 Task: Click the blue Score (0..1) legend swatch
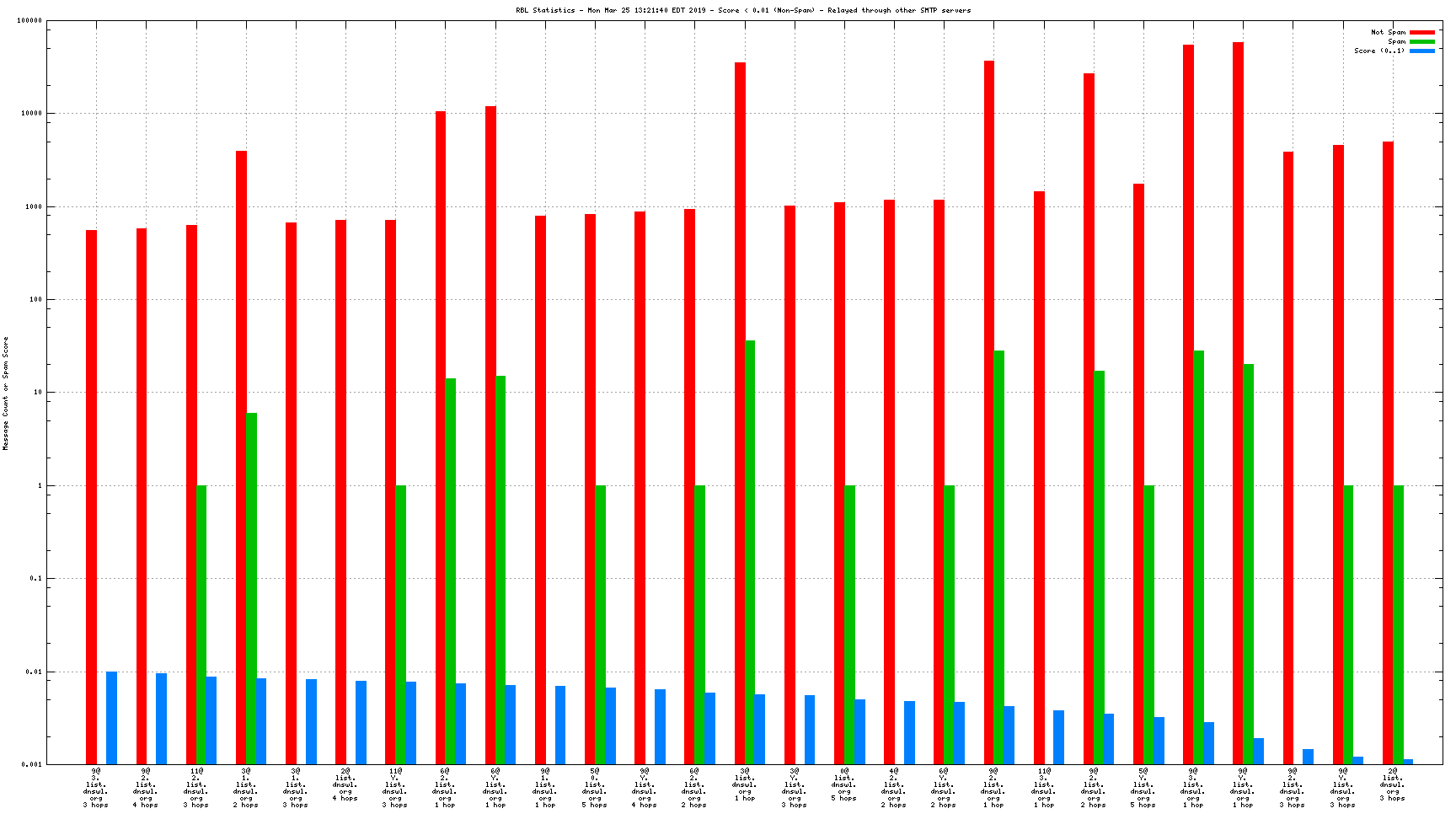click(x=1421, y=51)
